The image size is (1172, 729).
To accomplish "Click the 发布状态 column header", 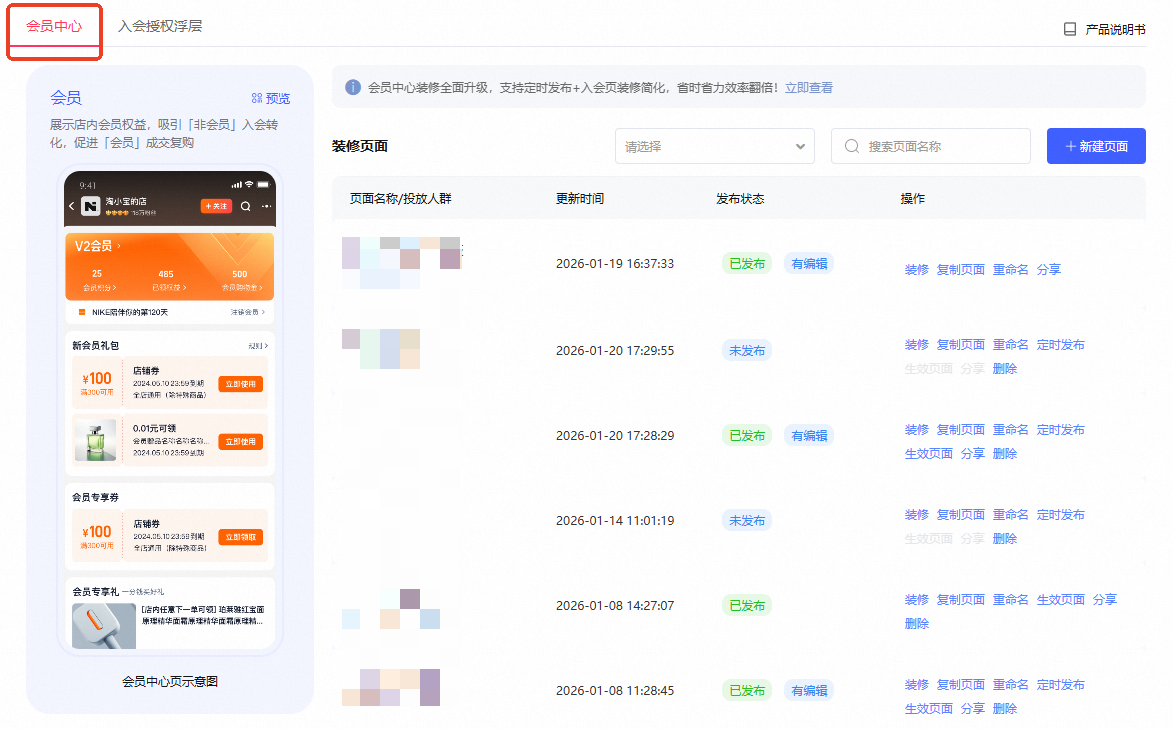I will click(740, 199).
